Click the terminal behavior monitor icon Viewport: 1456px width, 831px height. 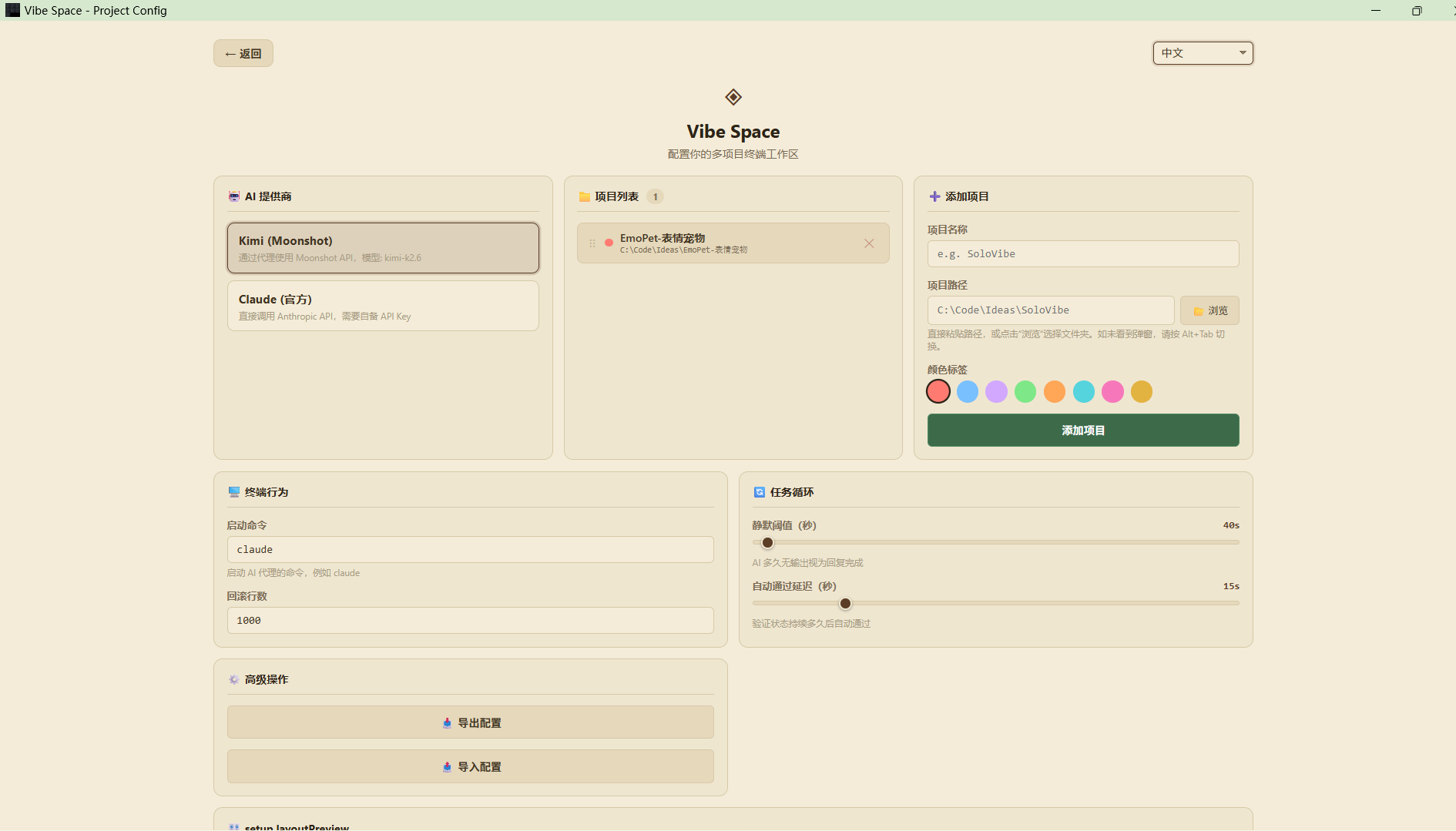pyautogui.click(x=234, y=492)
